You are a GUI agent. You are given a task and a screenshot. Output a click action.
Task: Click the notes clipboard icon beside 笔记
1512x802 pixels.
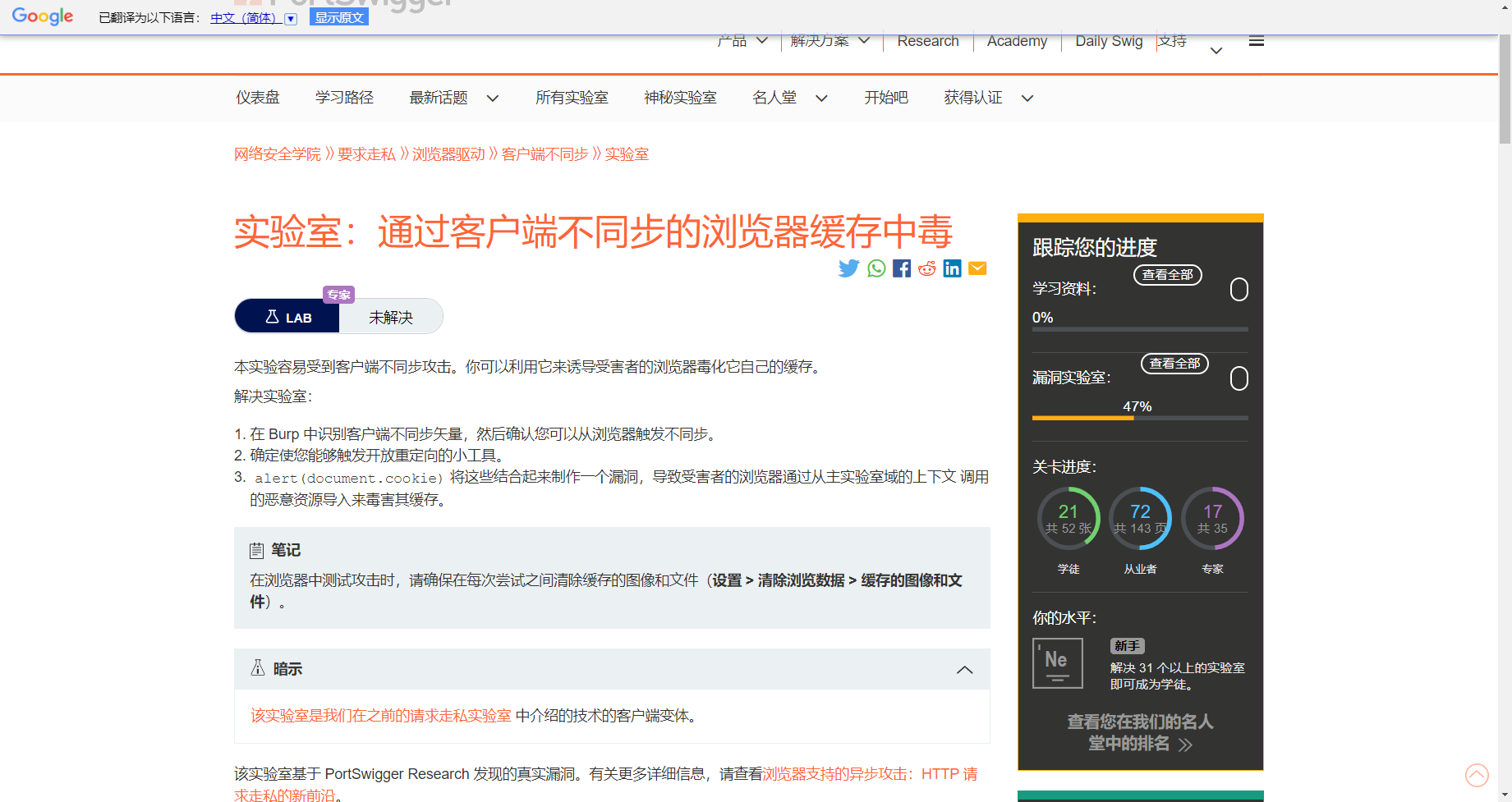click(257, 550)
